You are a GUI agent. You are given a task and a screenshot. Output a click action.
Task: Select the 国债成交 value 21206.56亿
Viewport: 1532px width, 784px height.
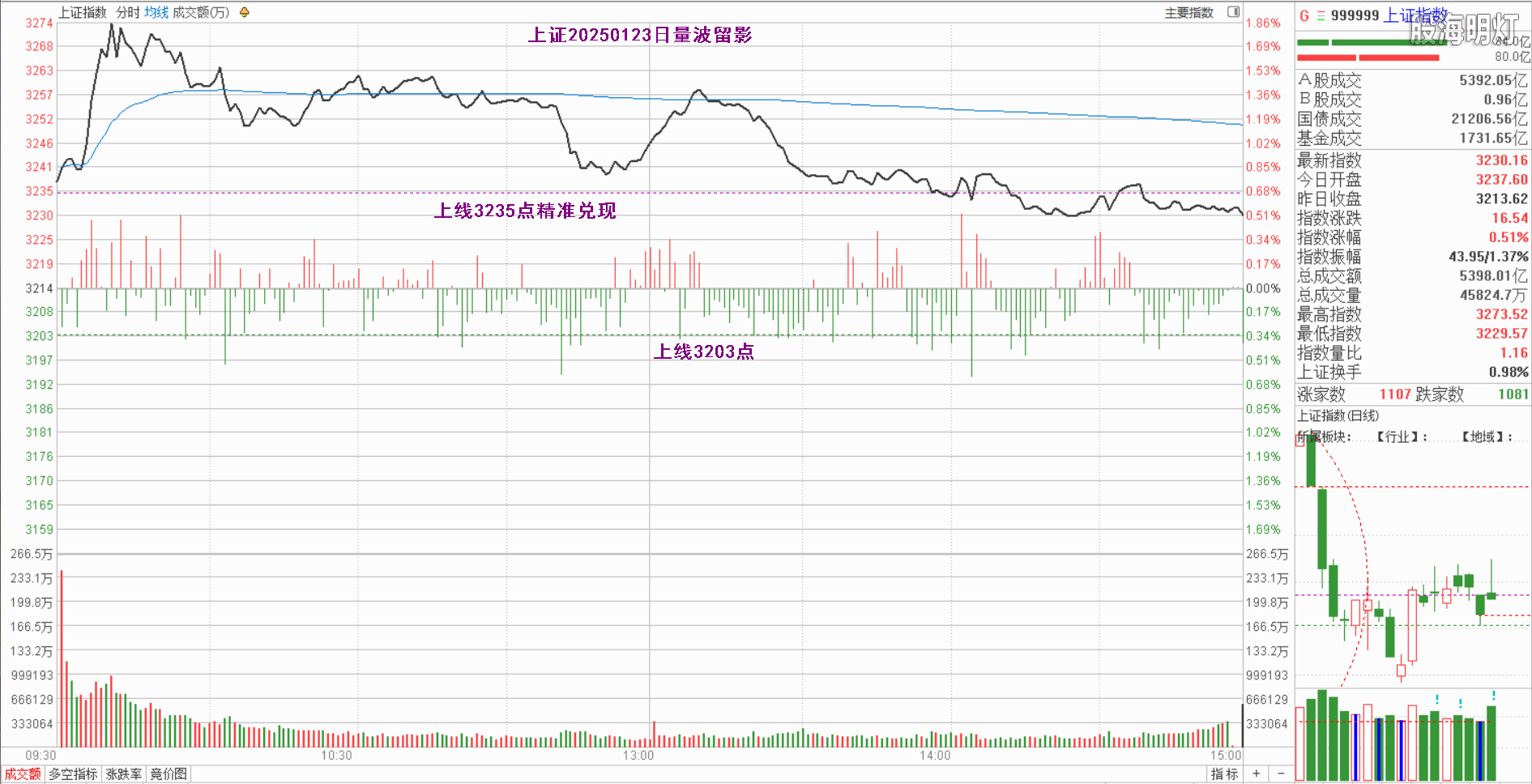tap(1489, 119)
